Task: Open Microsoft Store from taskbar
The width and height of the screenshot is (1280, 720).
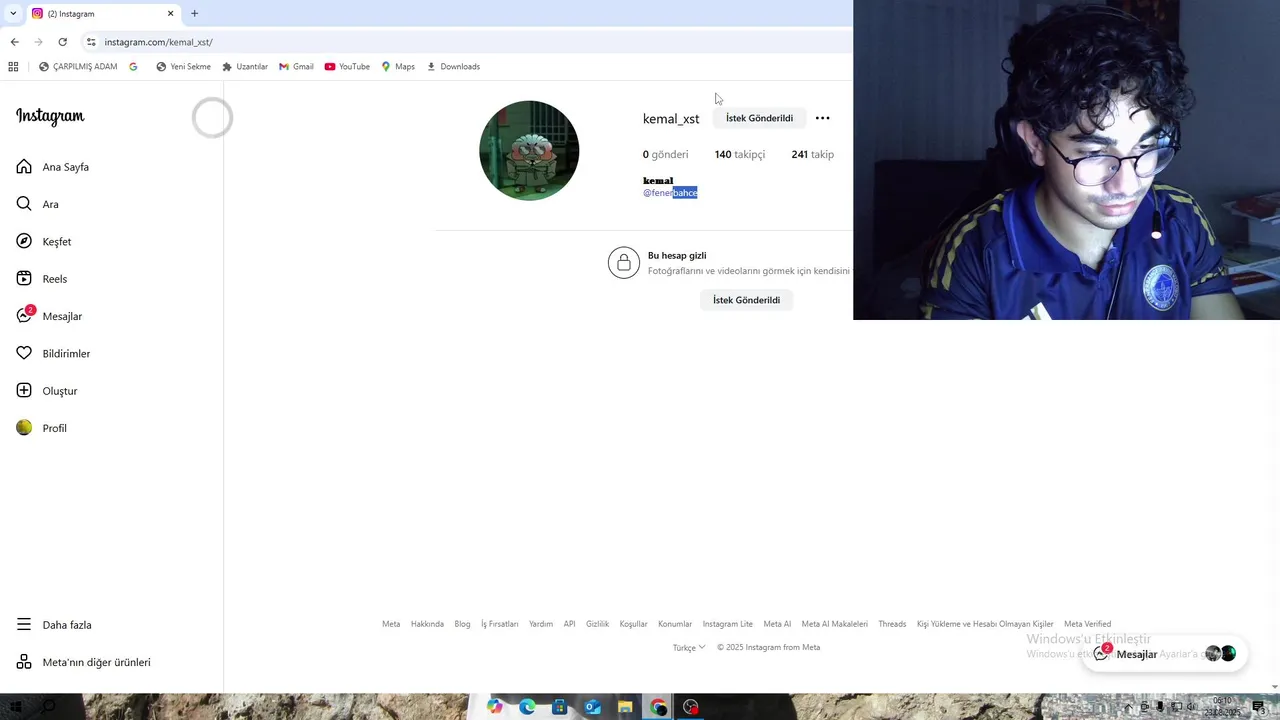Action: [559, 707]
